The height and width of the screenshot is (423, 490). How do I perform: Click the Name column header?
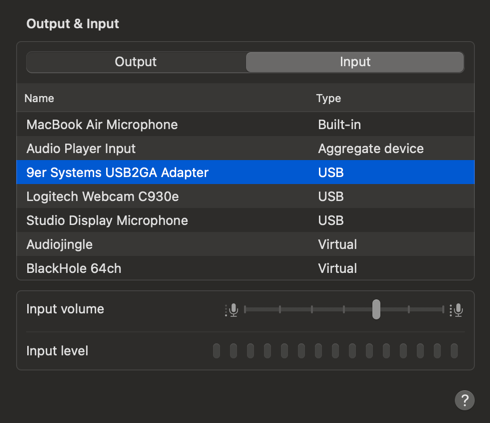tap(39, 98)
